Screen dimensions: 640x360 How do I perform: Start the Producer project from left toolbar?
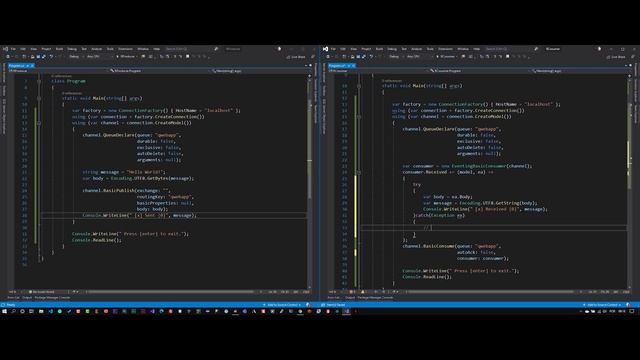[x=127, y=57]
